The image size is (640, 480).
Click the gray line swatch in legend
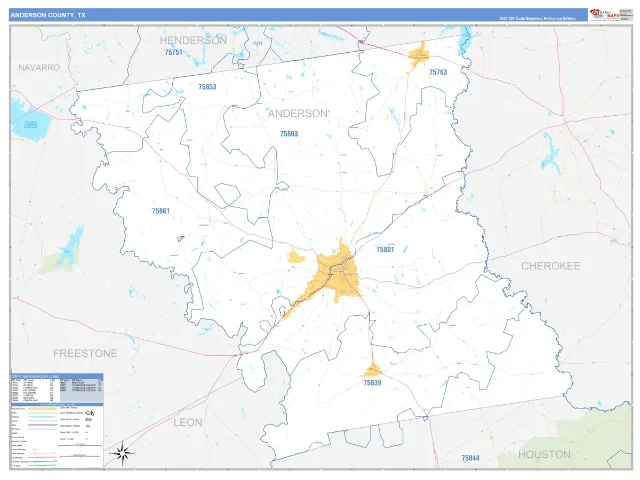pyautogui.click(x=43, y=425)
